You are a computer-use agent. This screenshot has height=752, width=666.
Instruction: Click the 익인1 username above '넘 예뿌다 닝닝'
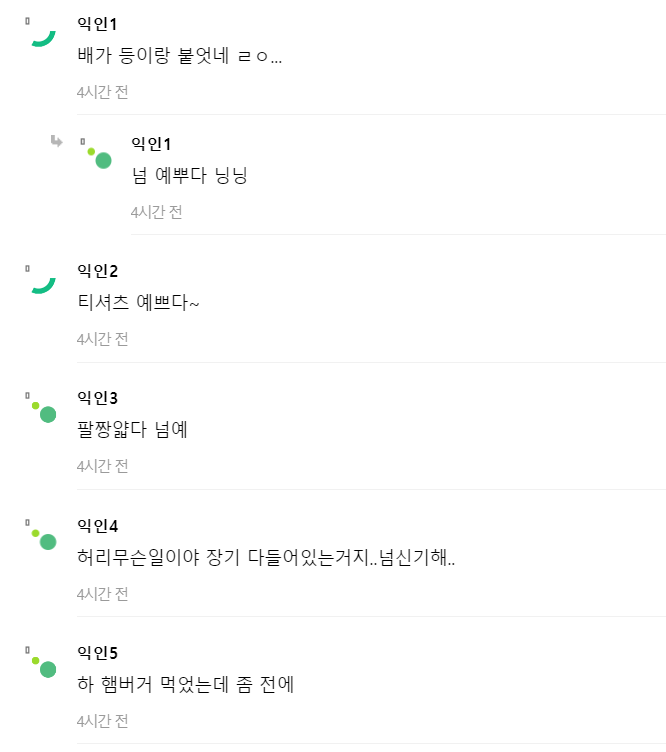[152, 144]
